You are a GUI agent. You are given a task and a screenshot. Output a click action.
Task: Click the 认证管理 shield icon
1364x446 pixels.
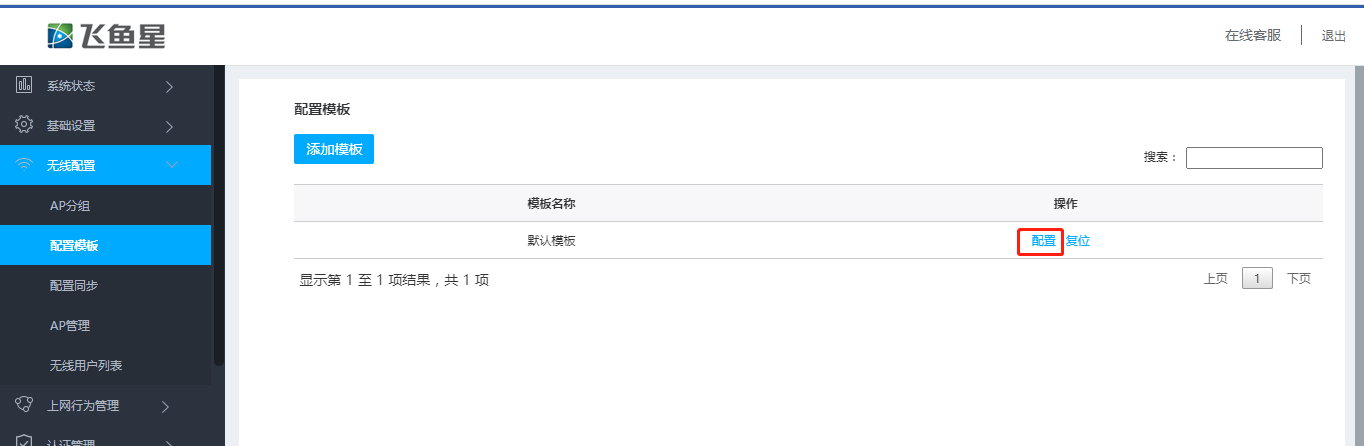point(25,440)
